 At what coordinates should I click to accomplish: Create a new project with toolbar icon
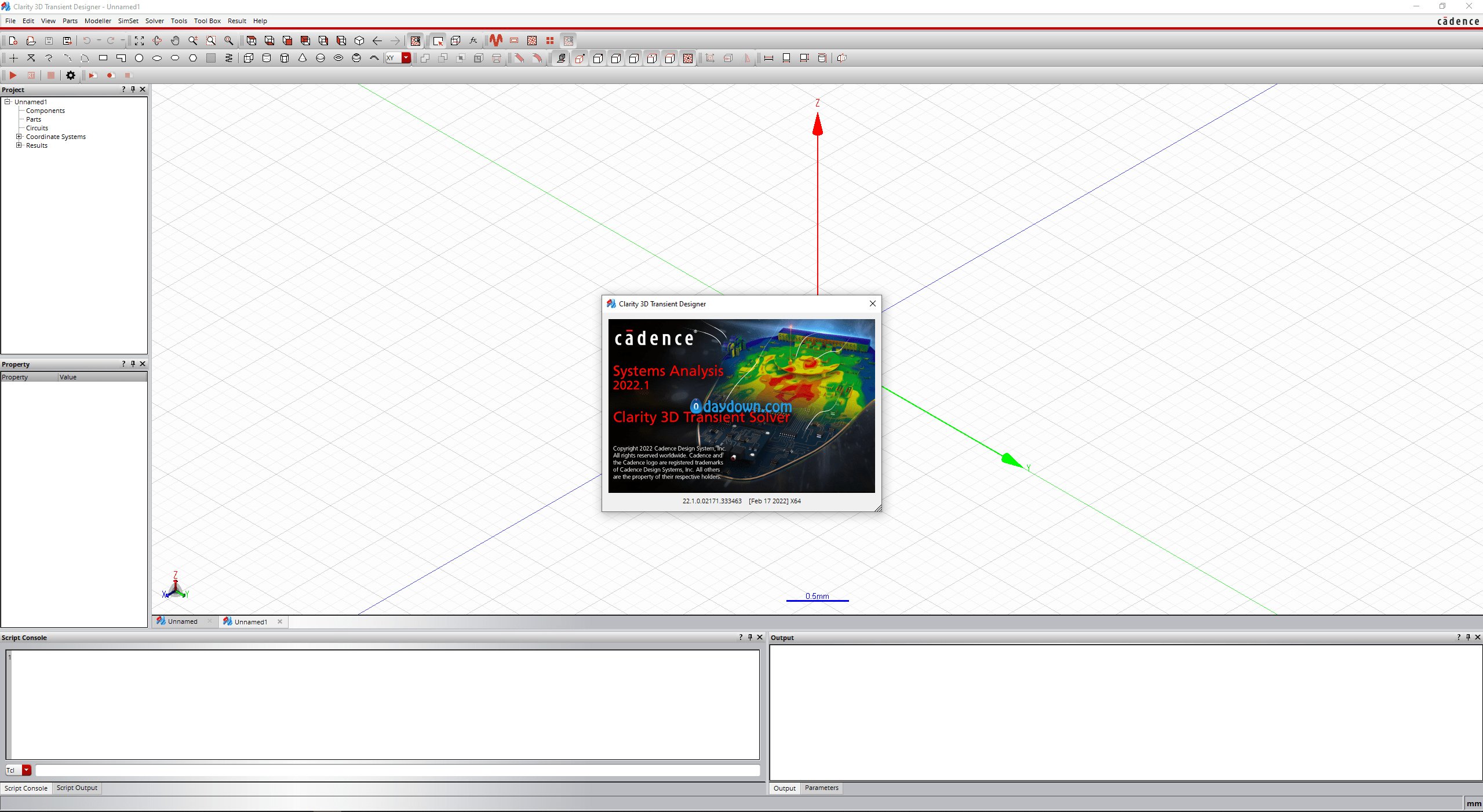click(13, 41)
